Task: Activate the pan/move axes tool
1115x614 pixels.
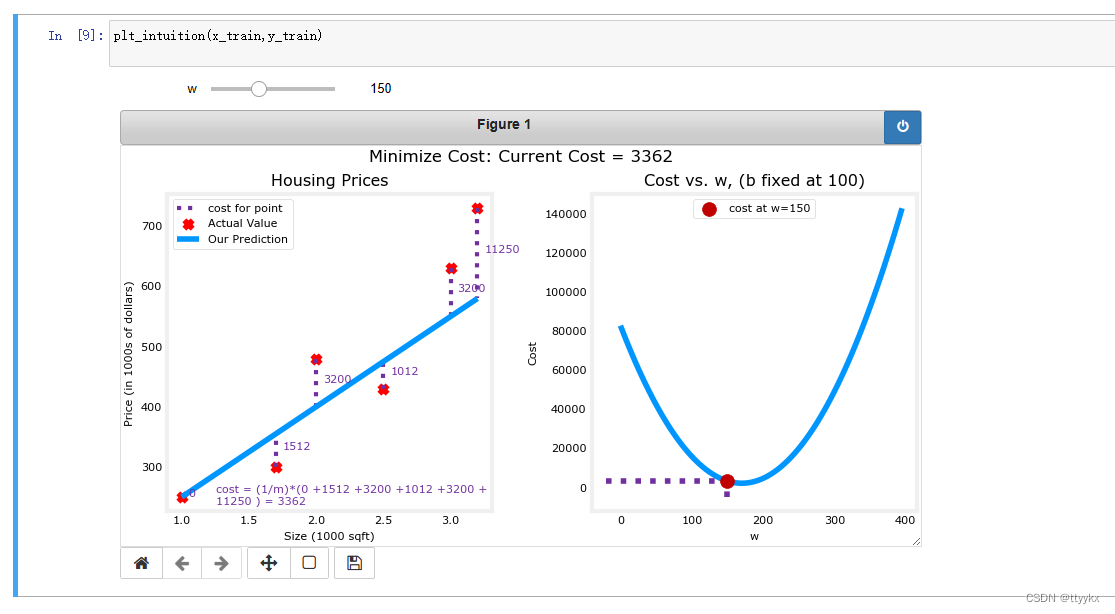Action: click(268, 563)
